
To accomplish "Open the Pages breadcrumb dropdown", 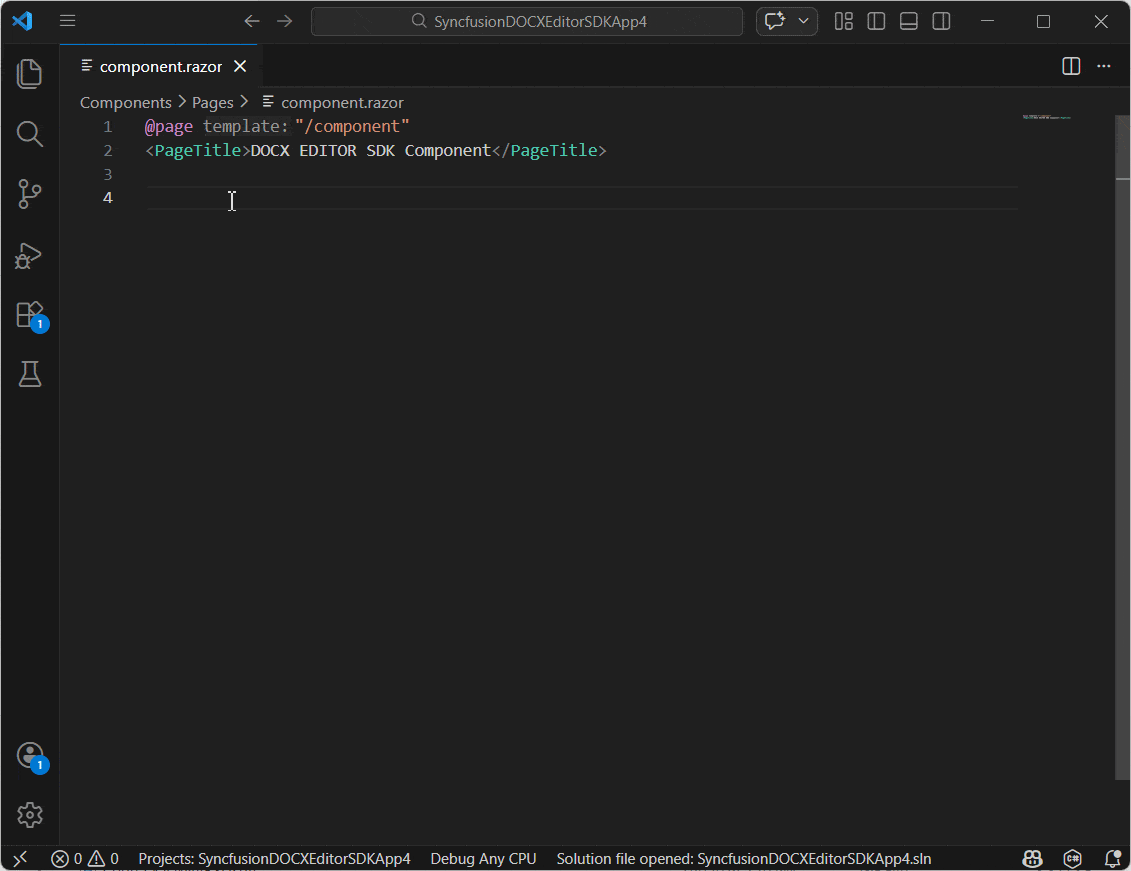I will 212,102.
